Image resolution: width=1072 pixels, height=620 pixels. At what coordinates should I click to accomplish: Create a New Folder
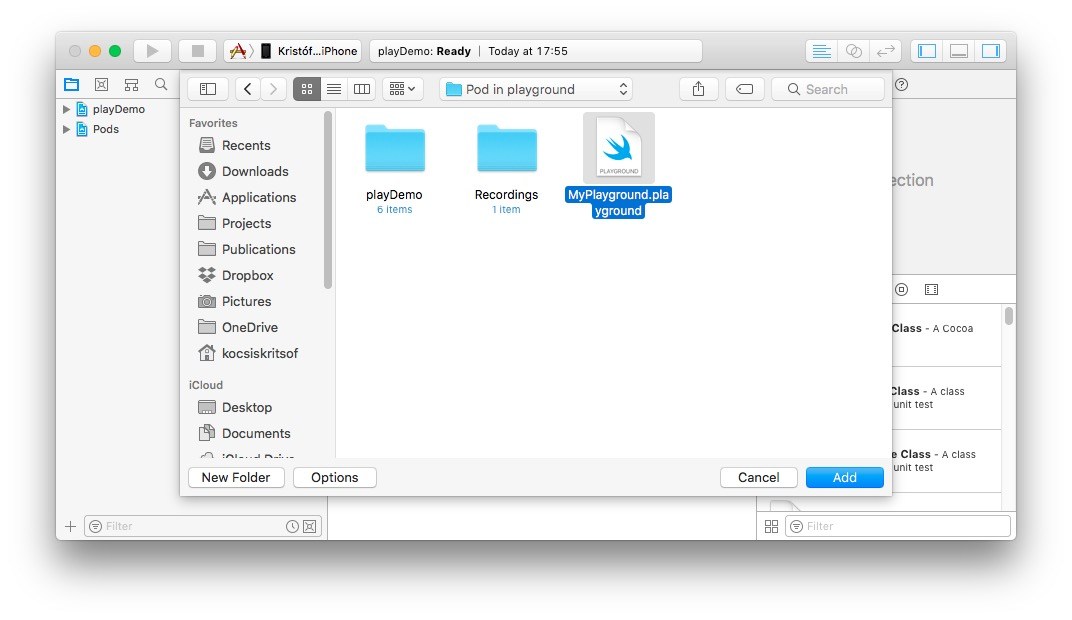[236, 477]
